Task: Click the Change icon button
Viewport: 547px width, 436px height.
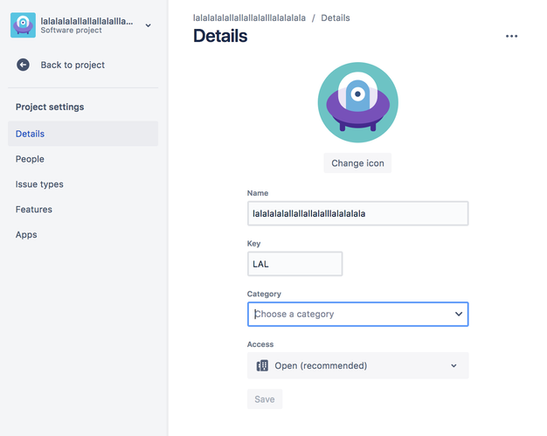Action: coord(358,163)
